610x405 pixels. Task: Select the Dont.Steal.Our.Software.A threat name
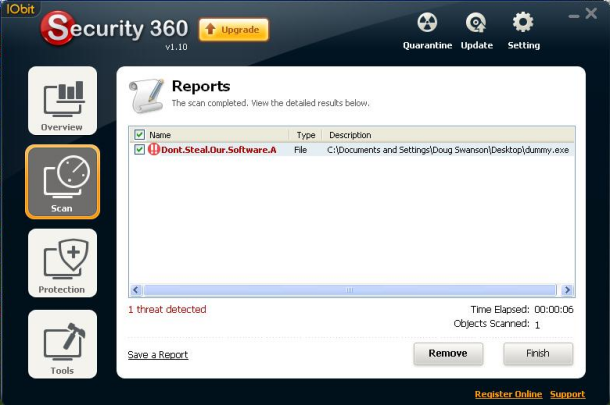pos(219,150)
